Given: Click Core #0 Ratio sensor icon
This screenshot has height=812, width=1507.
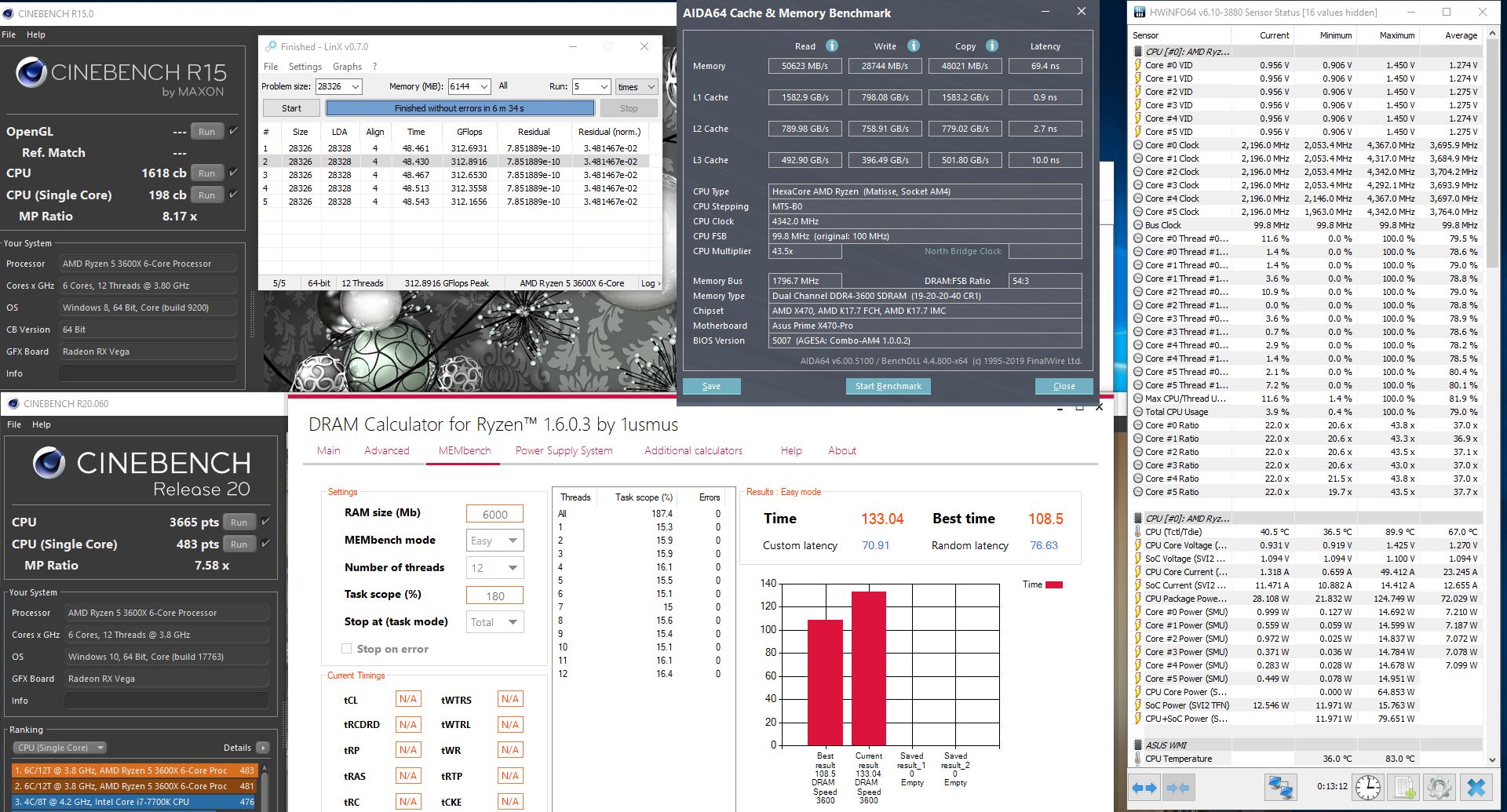Looking at the screenshot, I should coord(1138,425).
